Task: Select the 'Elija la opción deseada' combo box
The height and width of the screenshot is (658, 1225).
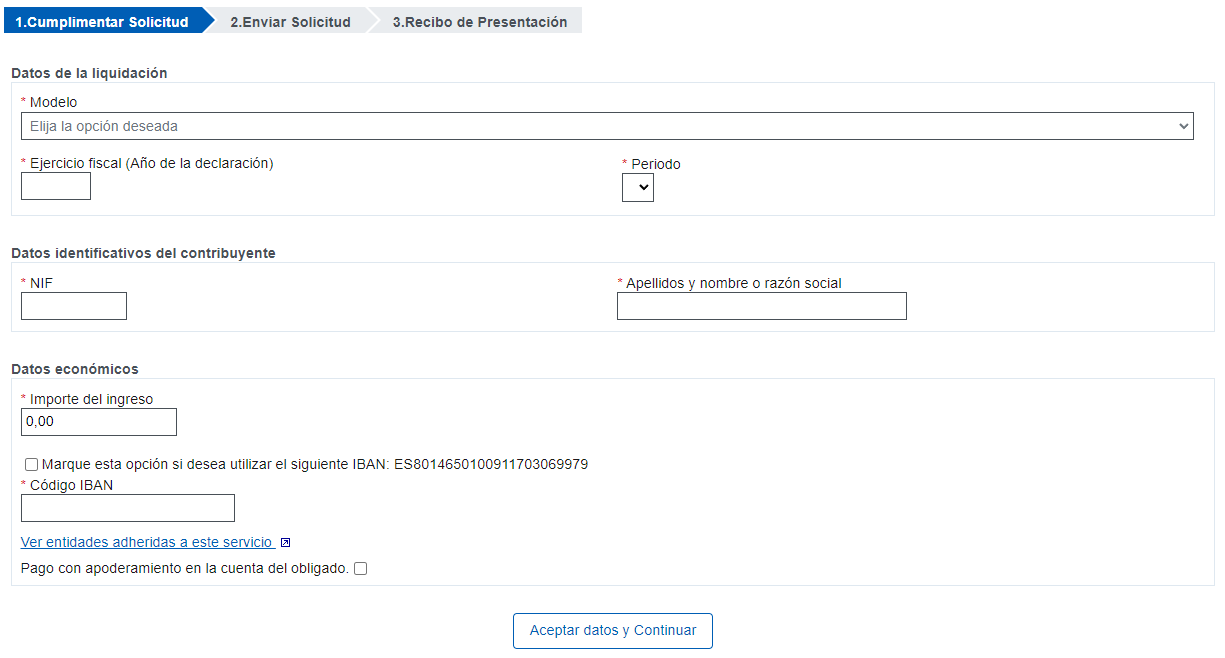Action: (607, 126)
